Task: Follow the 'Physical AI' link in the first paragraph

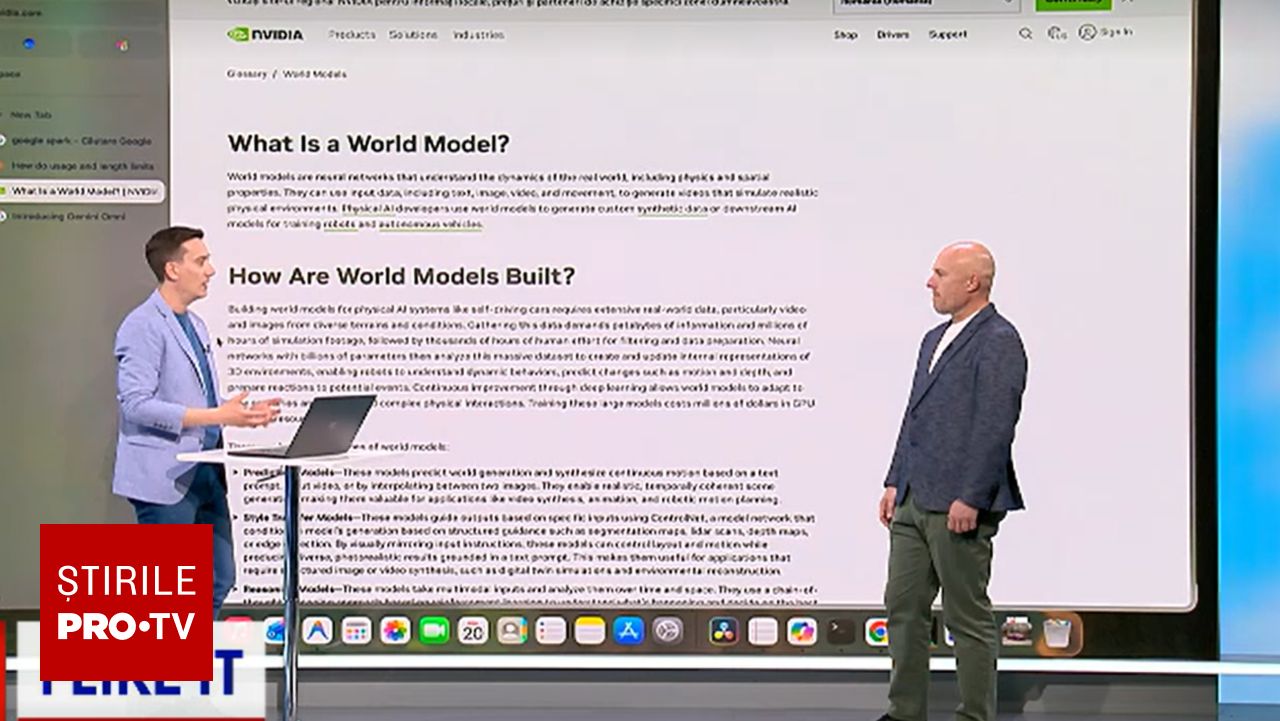Action: point(366,208)
